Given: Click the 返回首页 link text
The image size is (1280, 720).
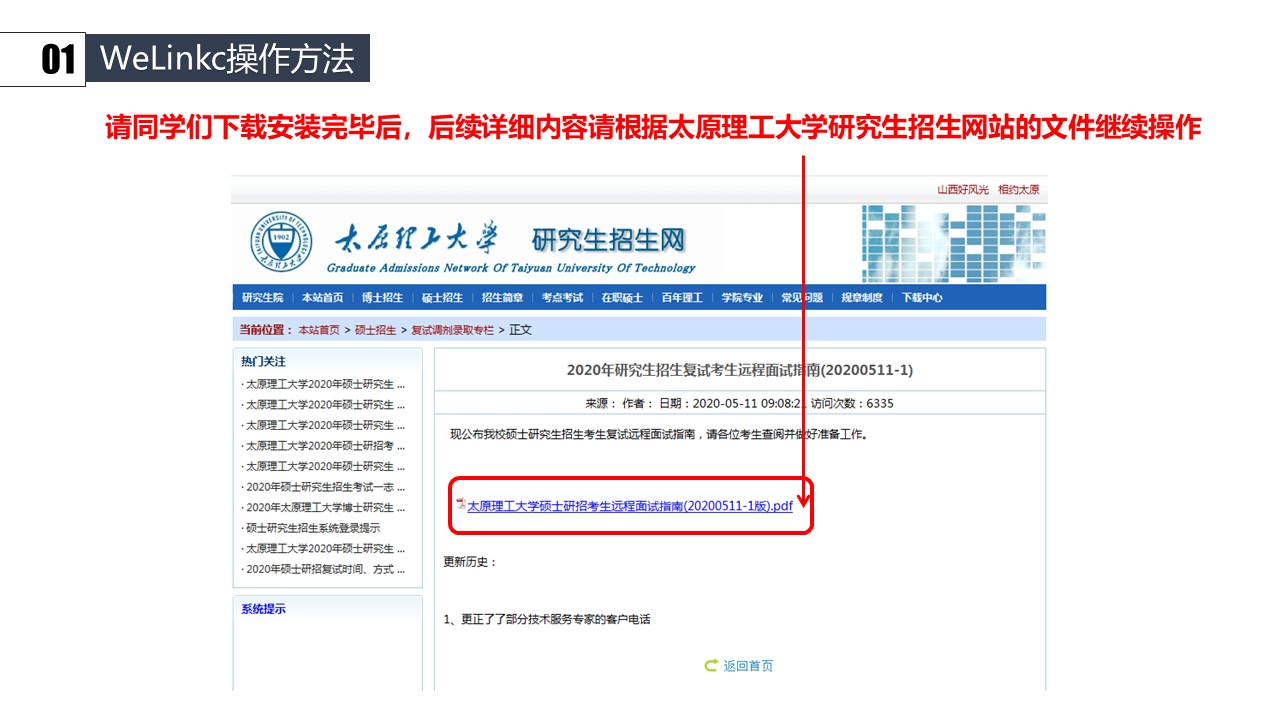Looking at the screenshot, I should click(748, 666).
